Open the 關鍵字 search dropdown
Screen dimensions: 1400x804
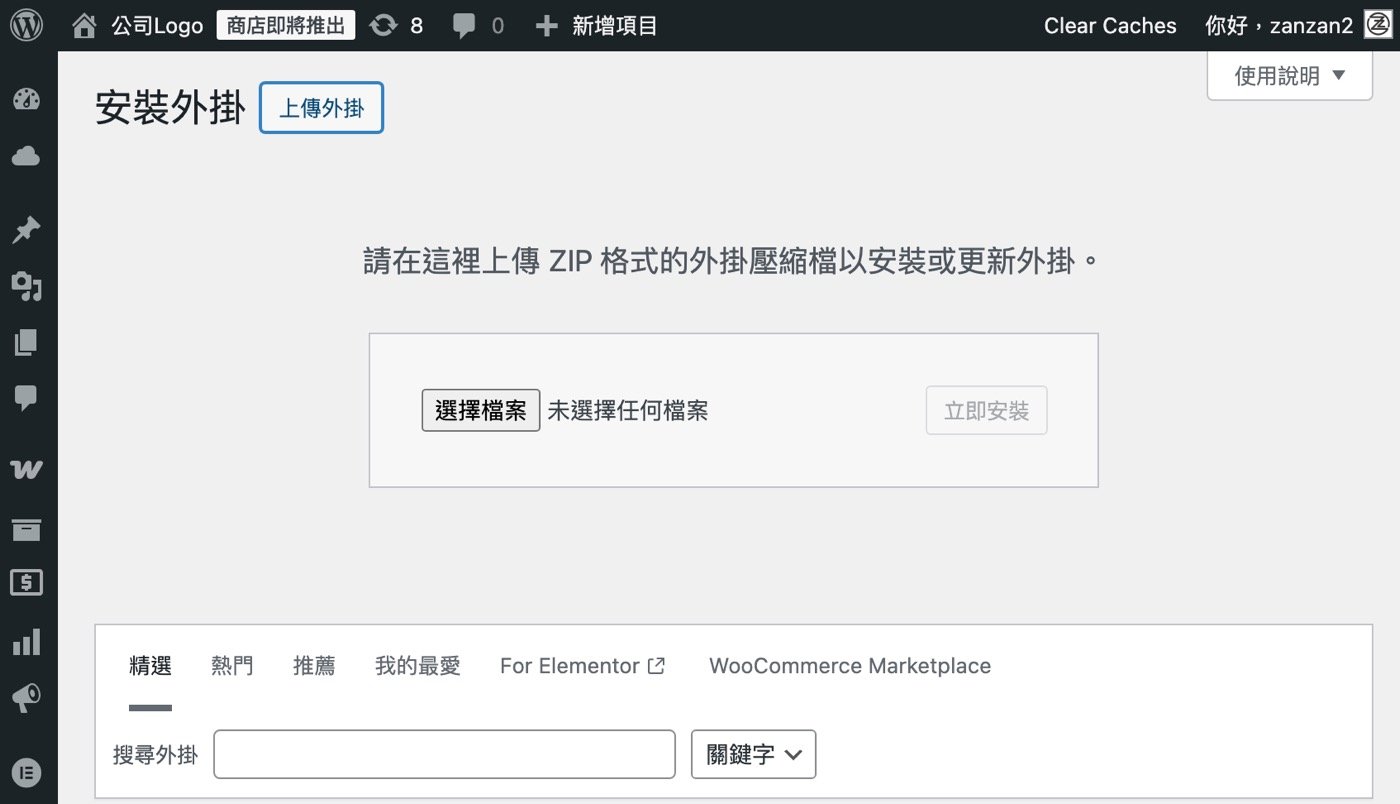(x=753, y=754)
